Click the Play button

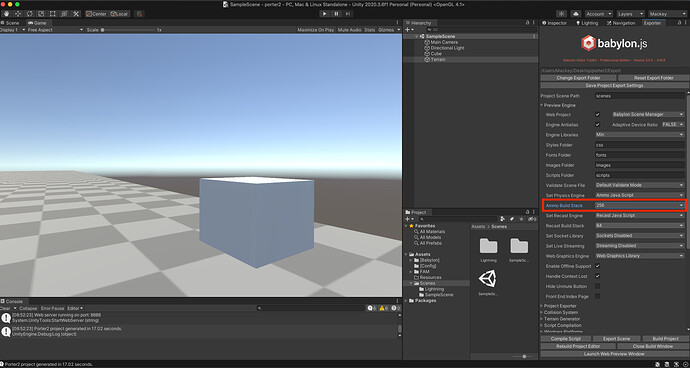pyautogui.click(x=325, y=14)
